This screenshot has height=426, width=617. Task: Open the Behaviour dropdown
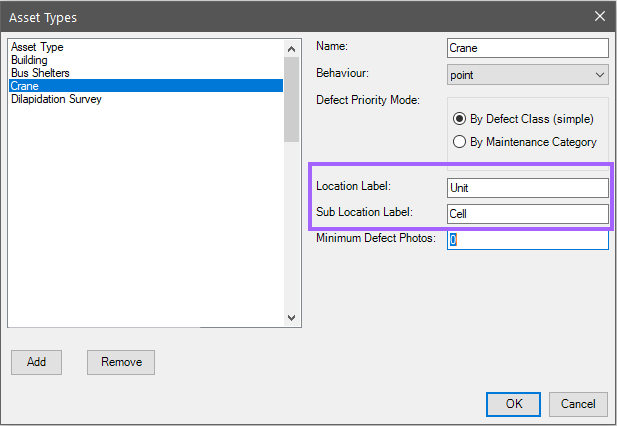click(527, 74)
